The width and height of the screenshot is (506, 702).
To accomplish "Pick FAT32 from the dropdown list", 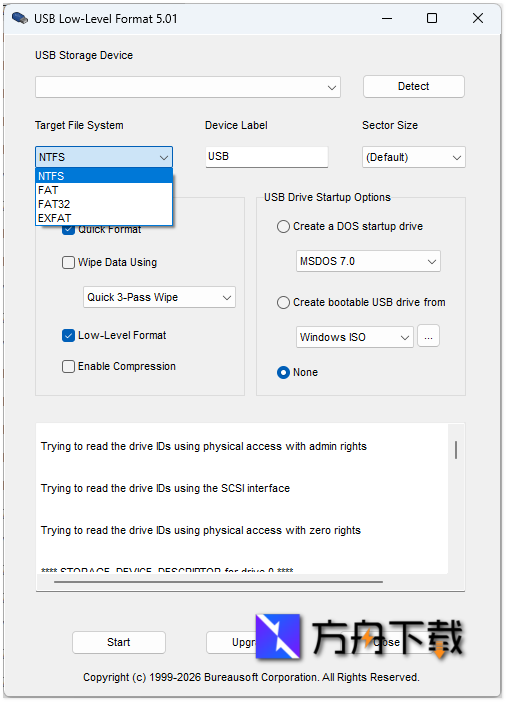I will pos(104,204).
